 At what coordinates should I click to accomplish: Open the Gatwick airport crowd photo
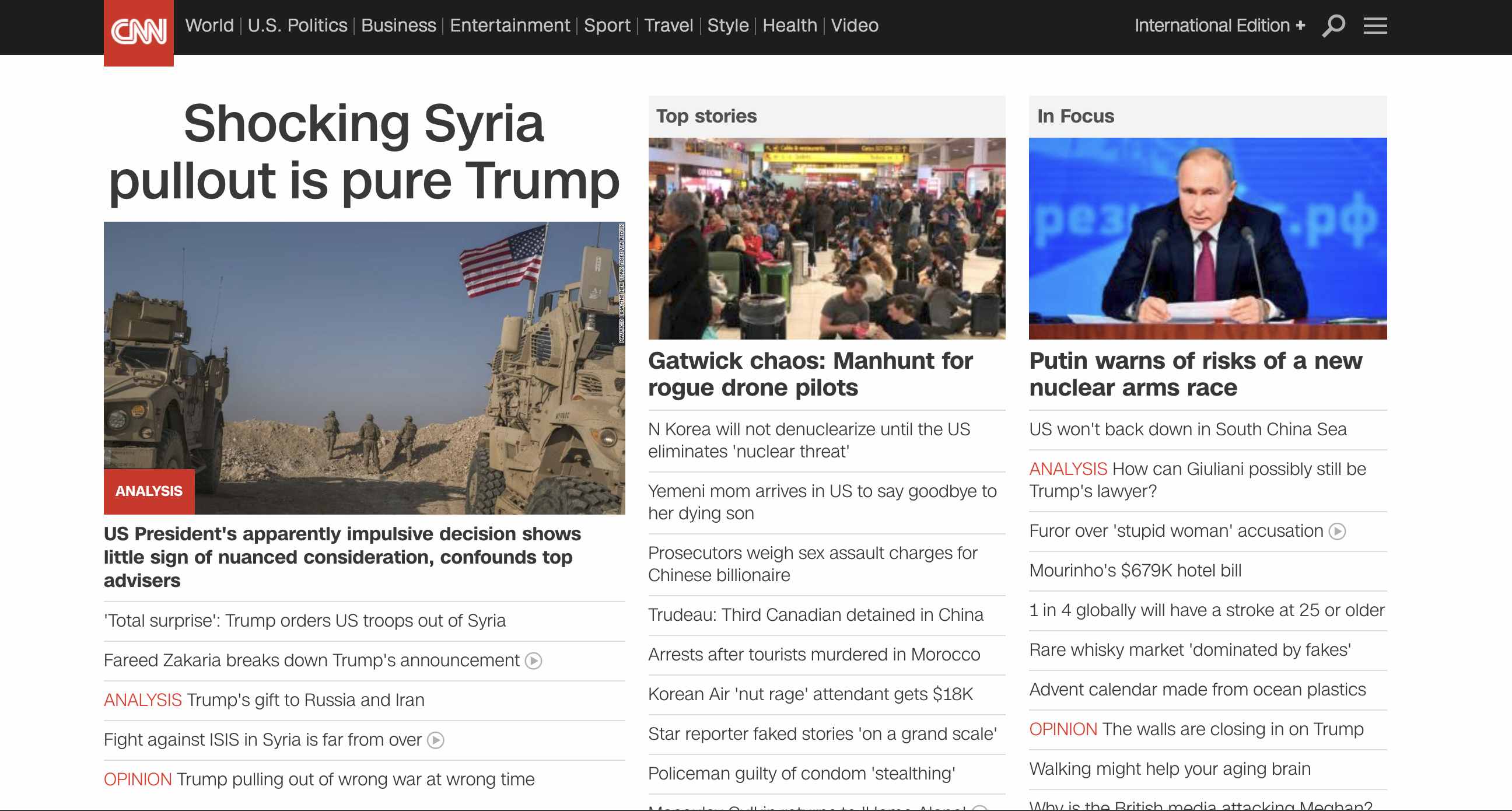point(827,239)
